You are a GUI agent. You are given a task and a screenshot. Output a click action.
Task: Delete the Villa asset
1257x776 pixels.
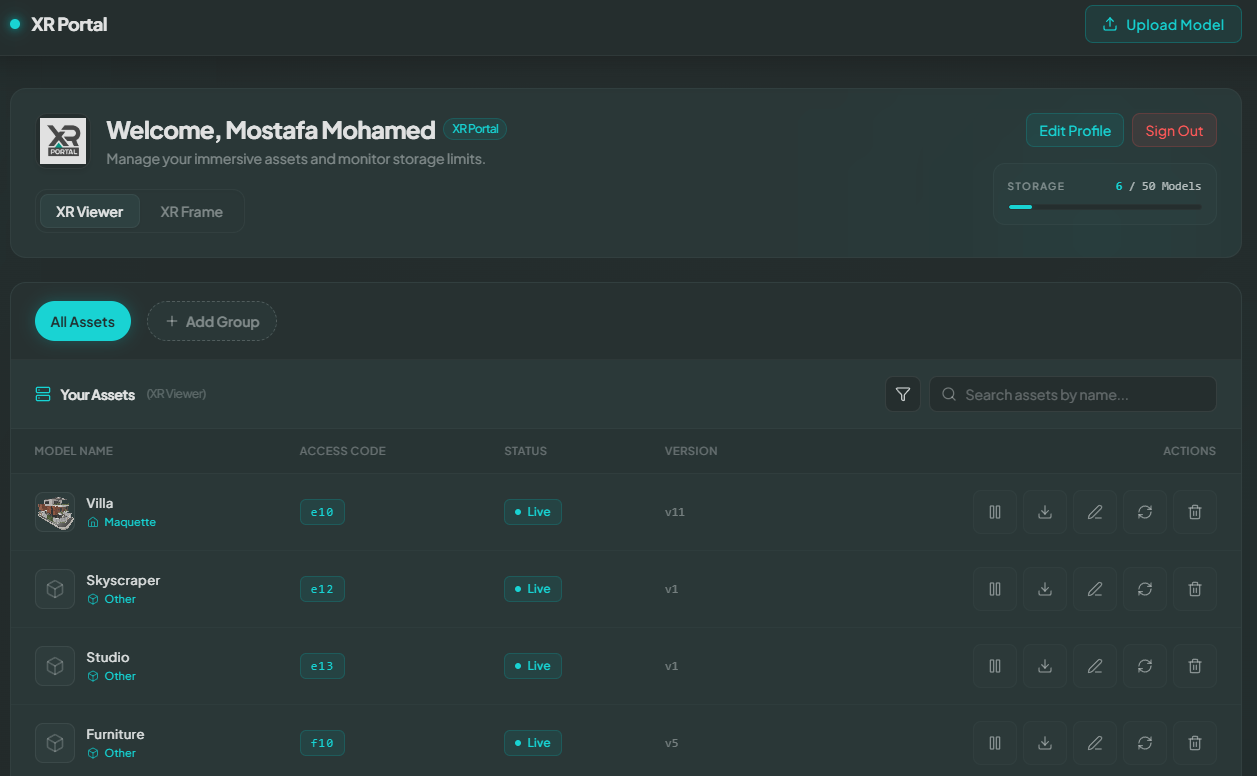point(1195,512)
